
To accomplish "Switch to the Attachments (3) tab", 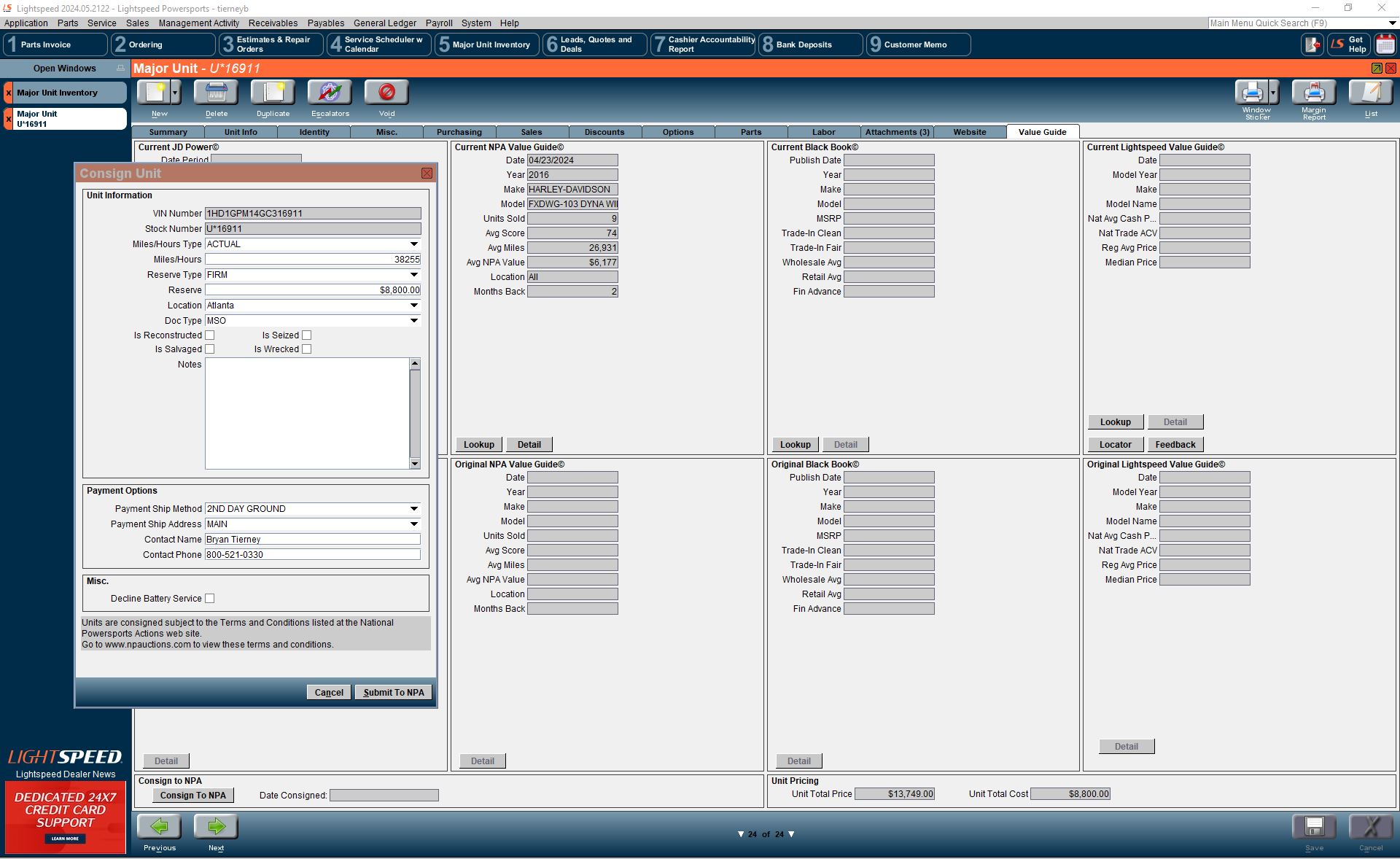I will [x=897, y=132].
